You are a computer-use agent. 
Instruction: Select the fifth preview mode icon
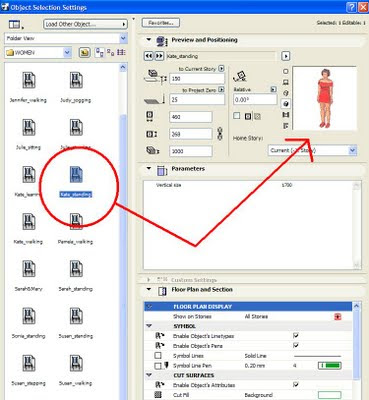point(286,115)
